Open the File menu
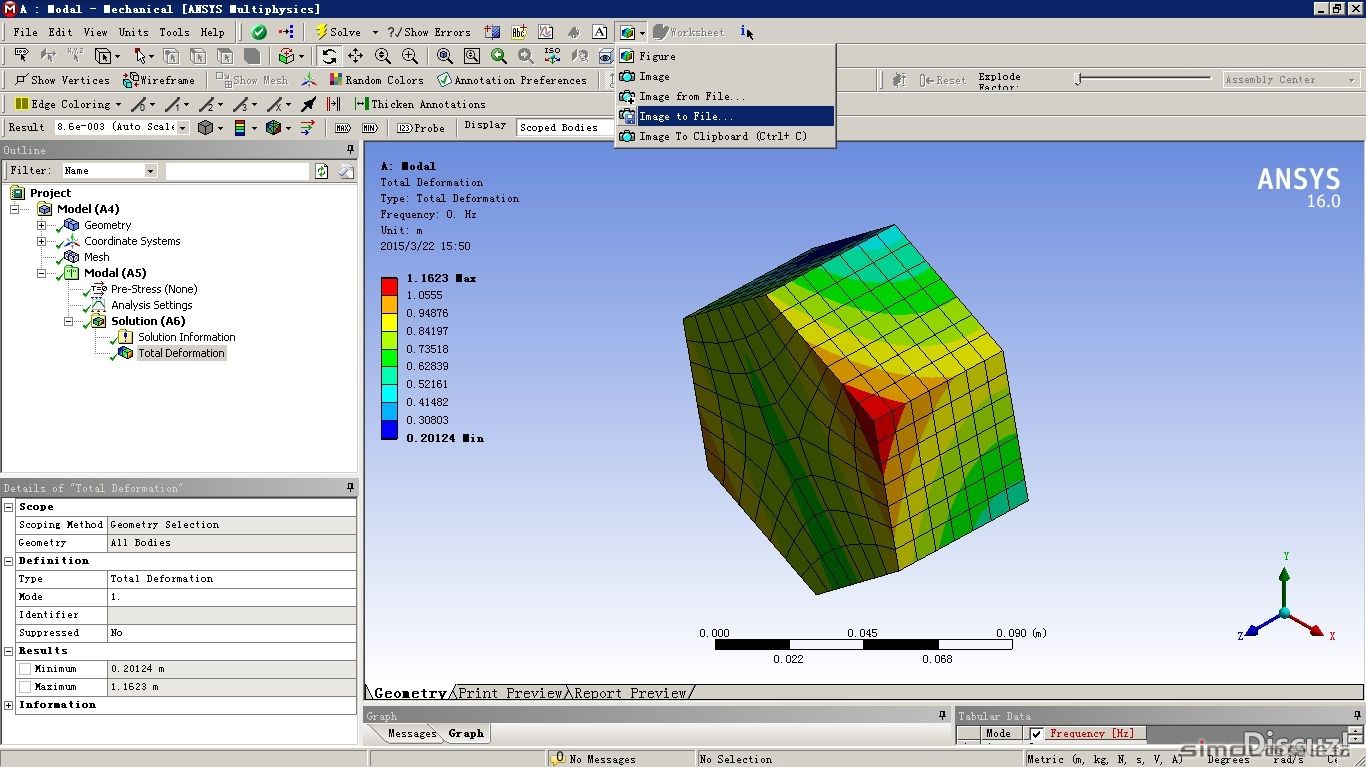 click(26, 32)
